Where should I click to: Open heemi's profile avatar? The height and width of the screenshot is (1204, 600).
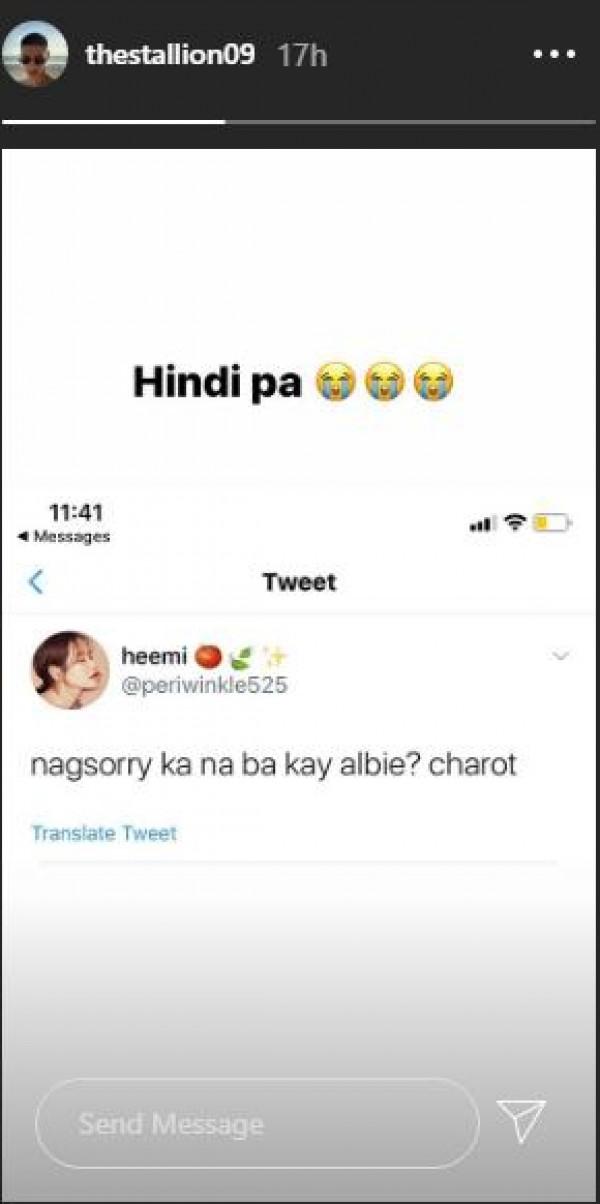coord(70,670)
